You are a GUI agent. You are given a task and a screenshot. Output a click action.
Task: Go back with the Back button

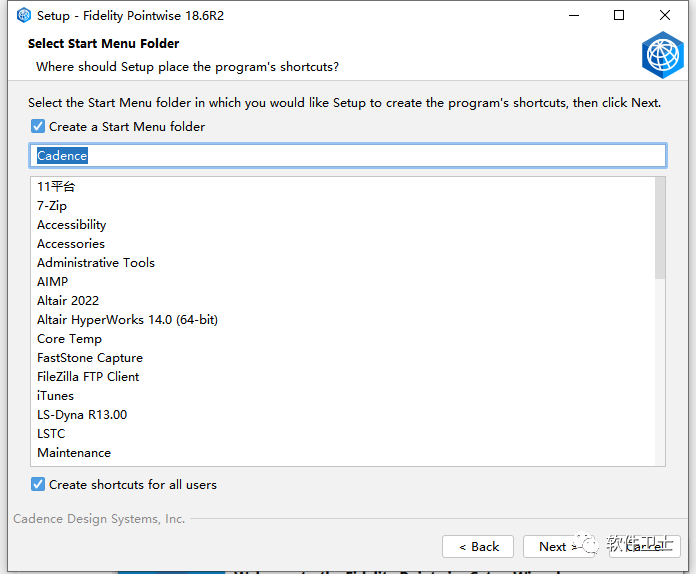point(478,546)
